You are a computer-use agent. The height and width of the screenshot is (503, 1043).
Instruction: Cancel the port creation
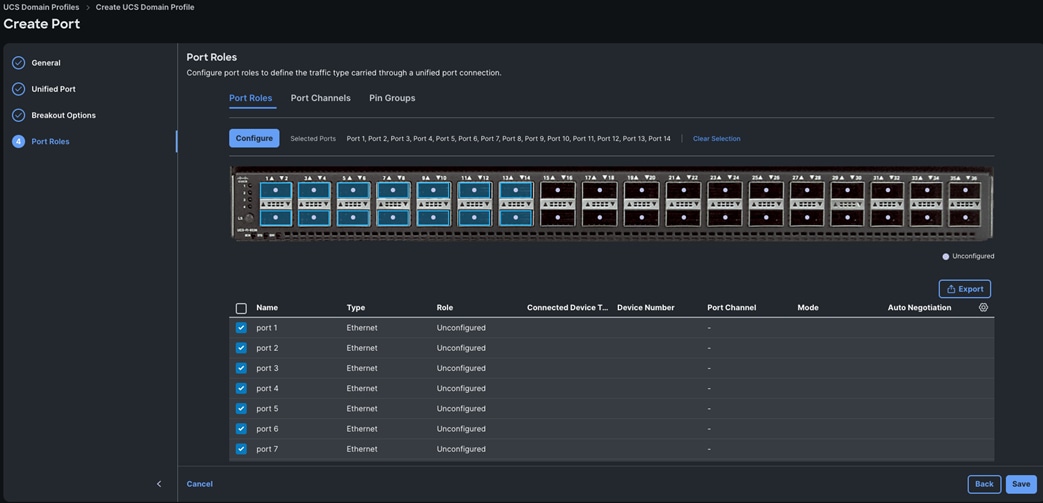pyautogui.click(x=200, y=484)
